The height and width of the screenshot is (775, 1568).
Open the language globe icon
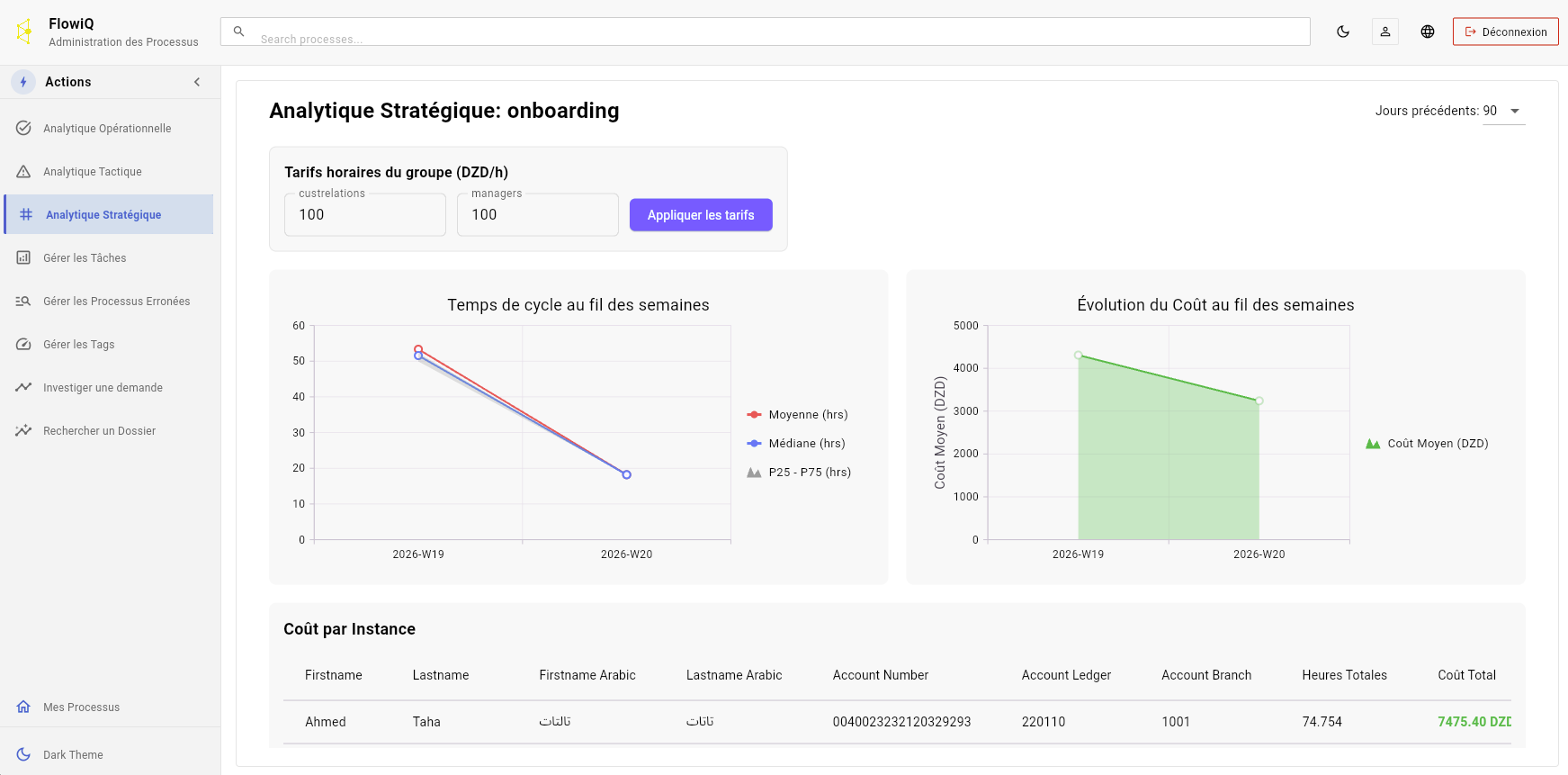tap(1428, 32)
